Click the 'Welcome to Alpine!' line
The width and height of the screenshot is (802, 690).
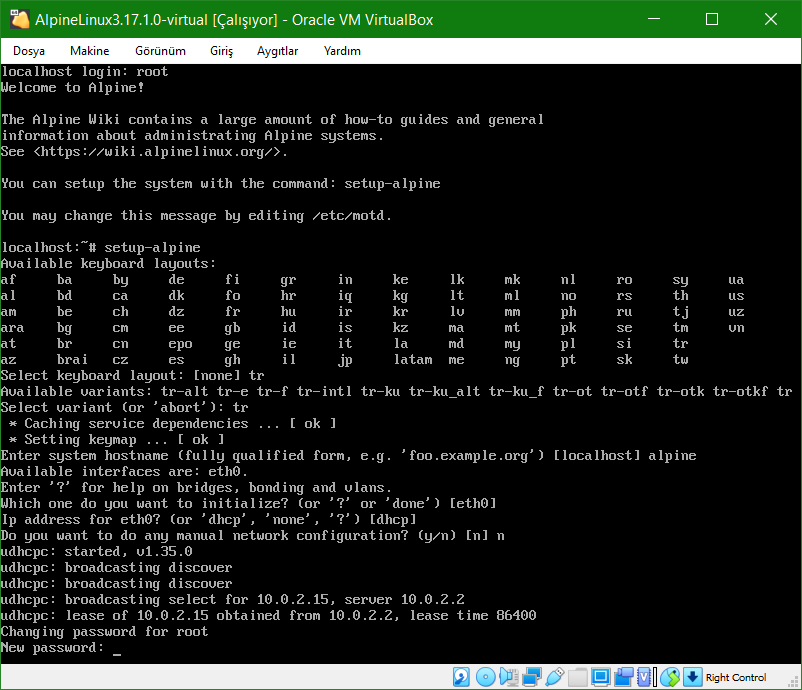tap(73, 88)
